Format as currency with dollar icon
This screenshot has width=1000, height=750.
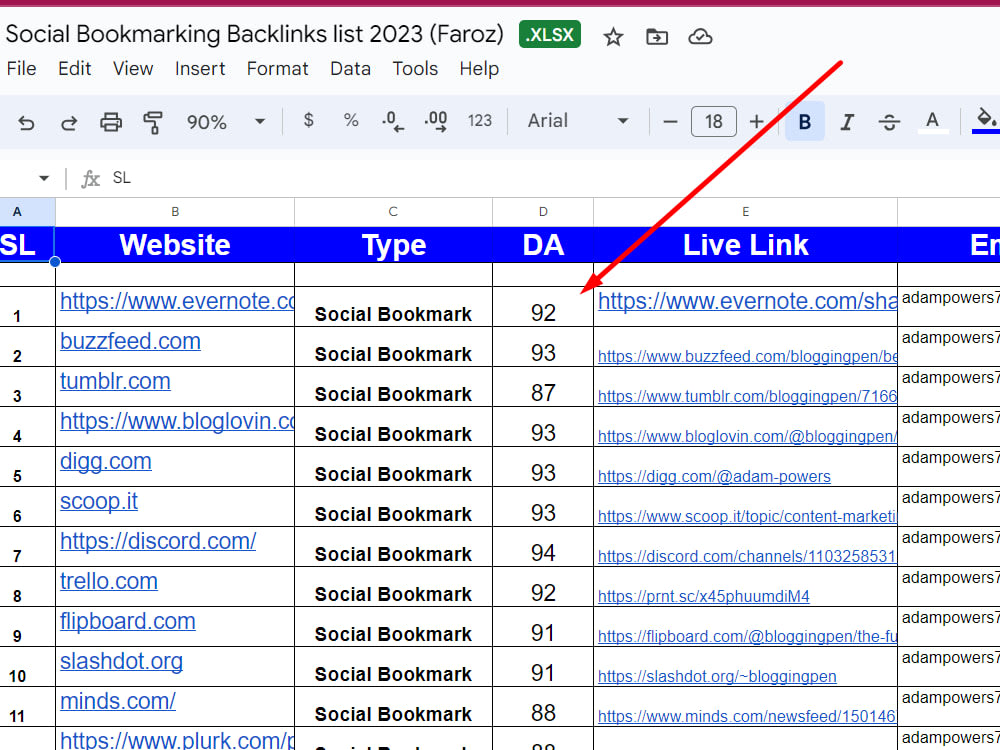click(309, 120)
